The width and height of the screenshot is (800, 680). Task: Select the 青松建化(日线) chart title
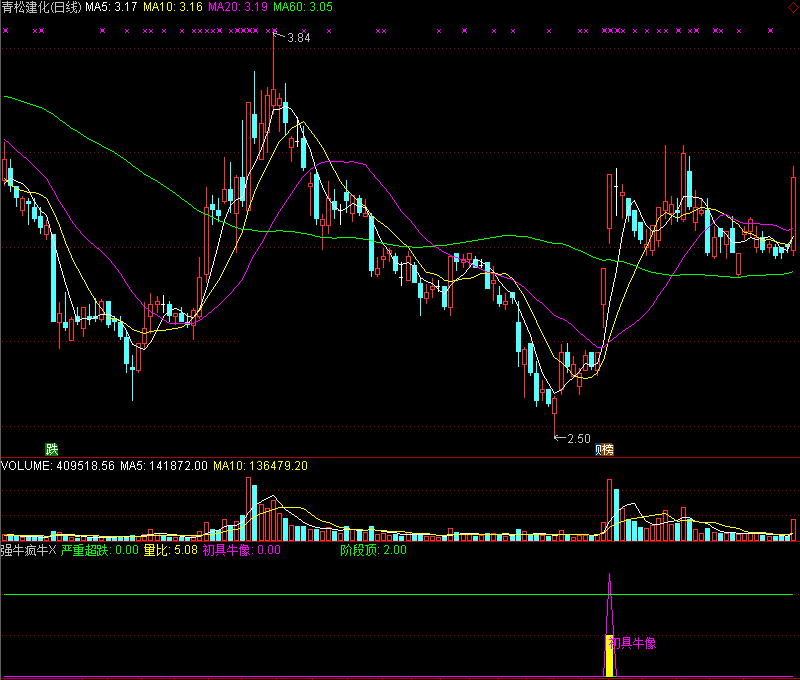[41, 7]
